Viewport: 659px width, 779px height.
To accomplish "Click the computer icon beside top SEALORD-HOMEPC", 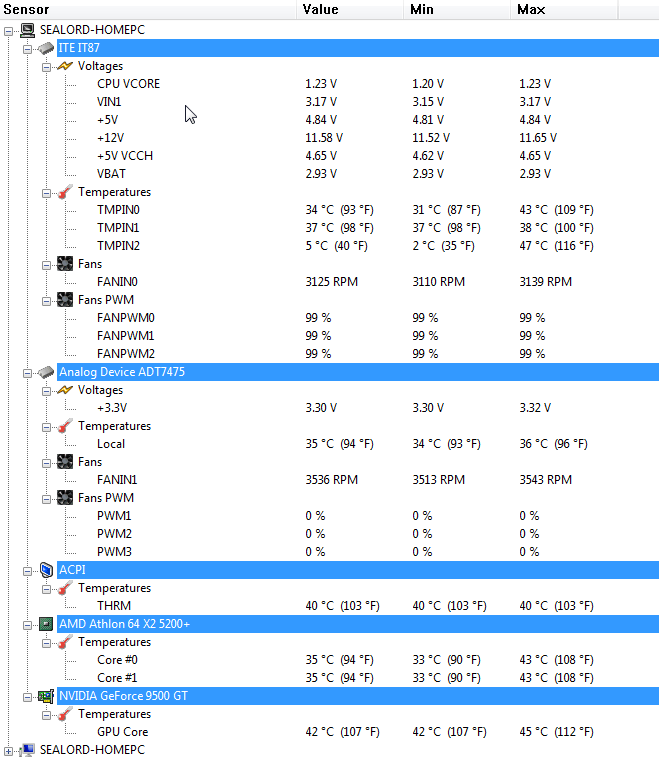I will pyautogui.click(x=28, y=30).
